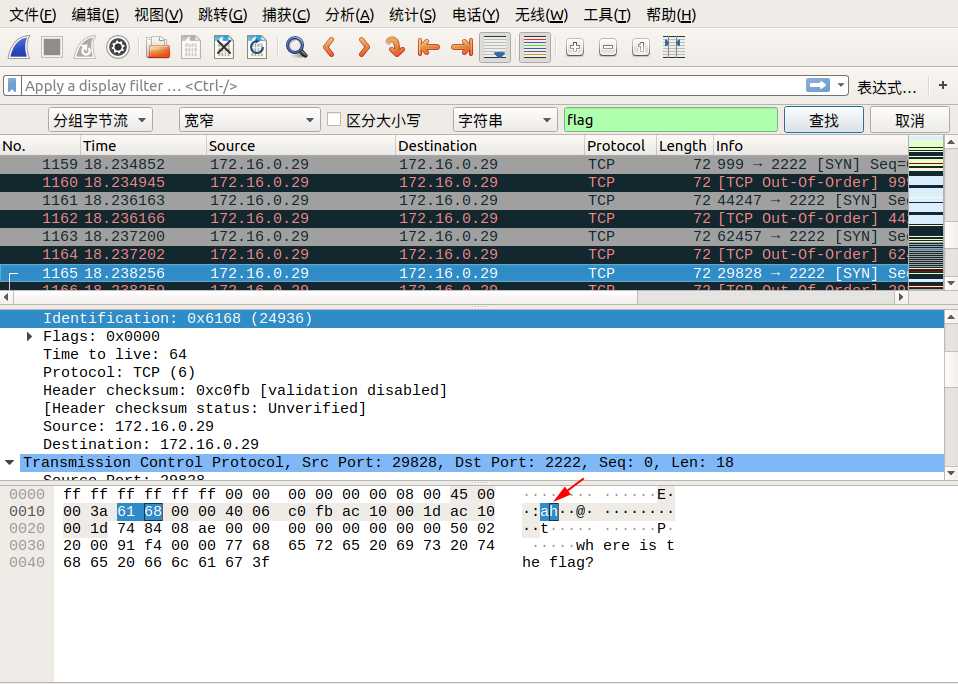Open the 分析(A) menu
The image size is (958, 684).
point(349,15)
